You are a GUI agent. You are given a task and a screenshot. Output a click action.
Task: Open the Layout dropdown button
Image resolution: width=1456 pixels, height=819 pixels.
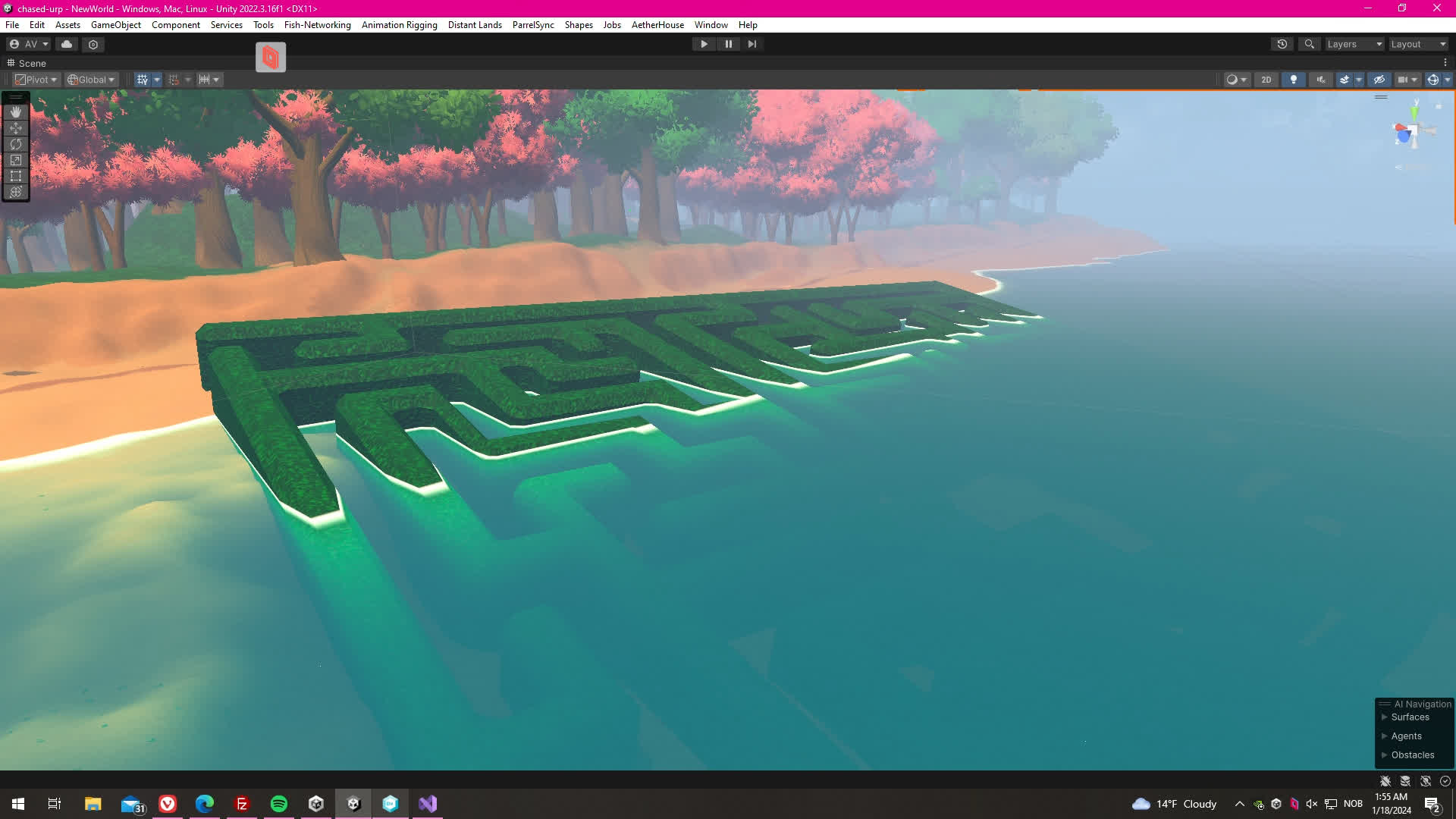pos(1418,44)
